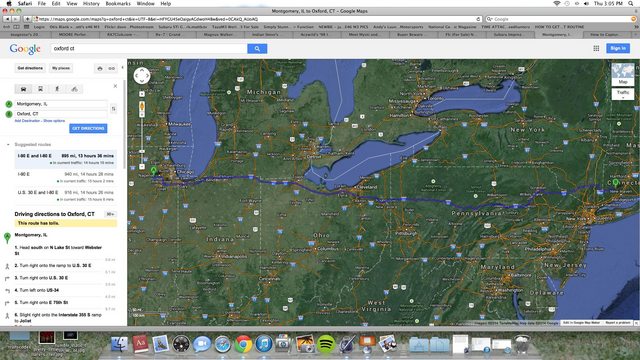Open the link sharing chain icon
Viewport: 640px width, 360px height.
pyautogui.click(x=111, y=69)
